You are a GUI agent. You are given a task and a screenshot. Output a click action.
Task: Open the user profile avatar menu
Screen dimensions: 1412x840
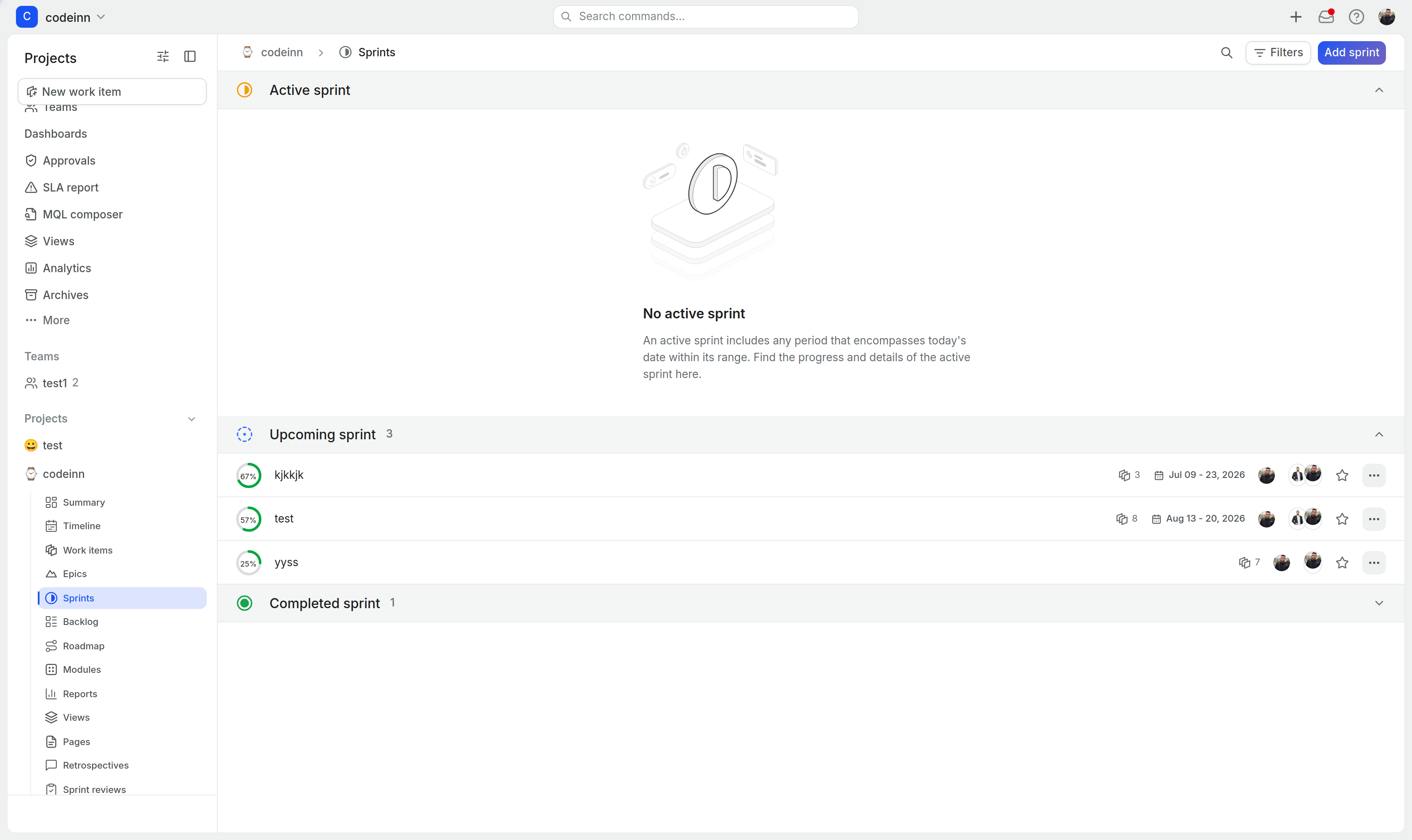(x=1386, y=17)
